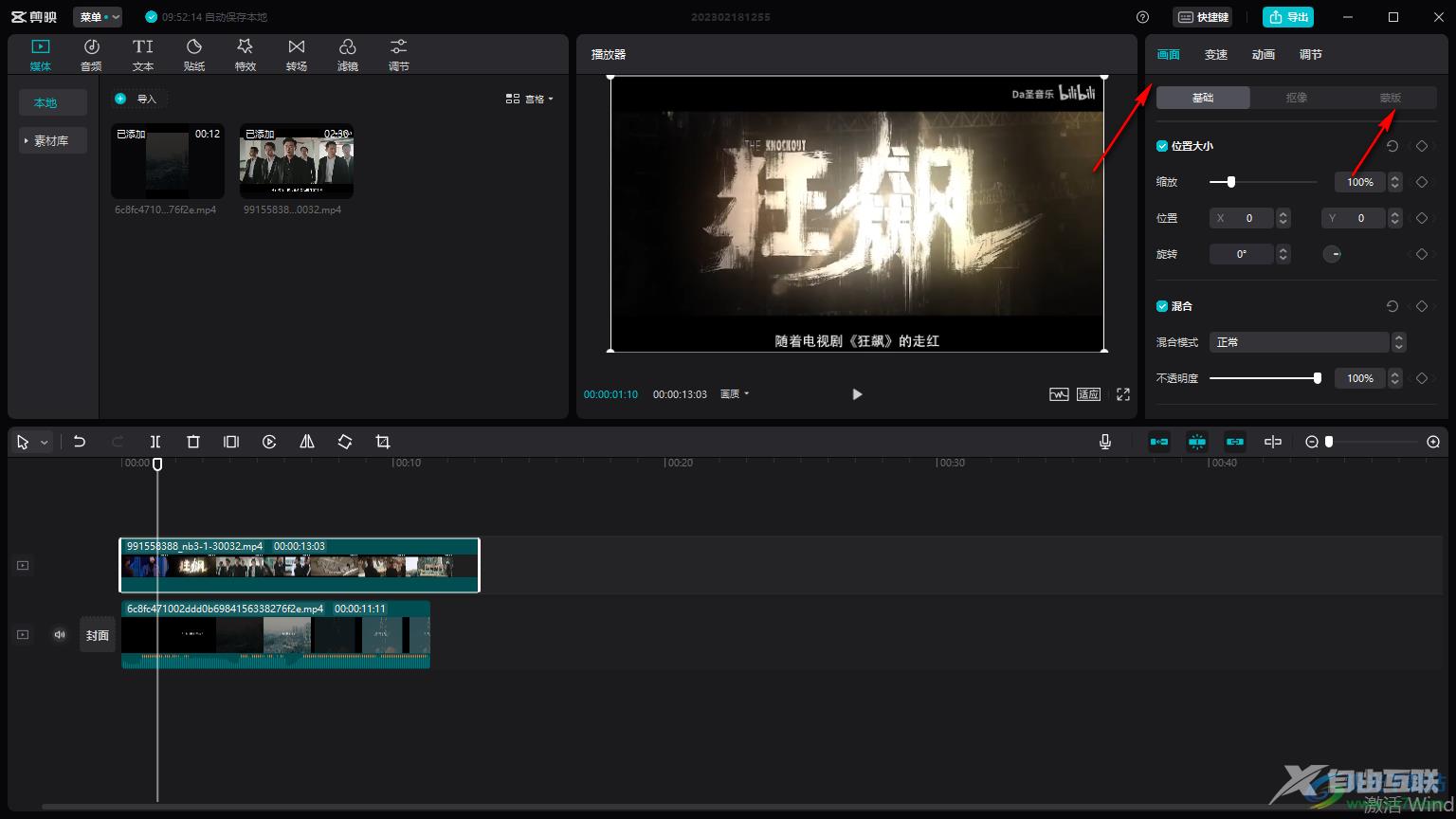Open the 调节 adjustment panel in top toolbar
1456x819 pixels.
click(x=399, y=55)
